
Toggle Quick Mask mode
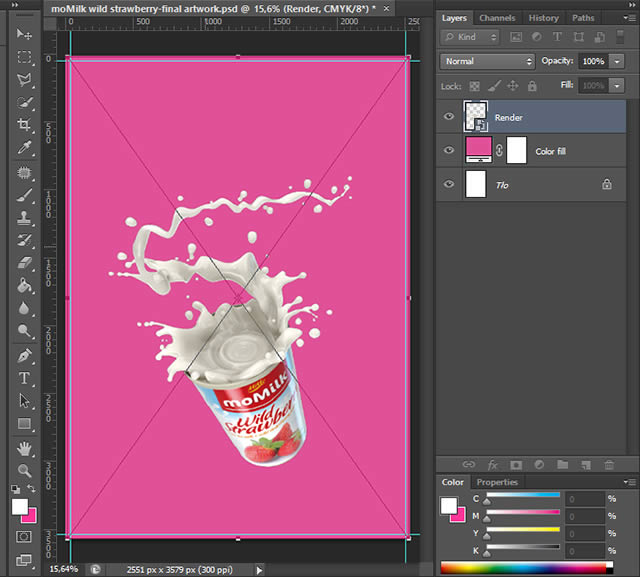coord(24,537)
